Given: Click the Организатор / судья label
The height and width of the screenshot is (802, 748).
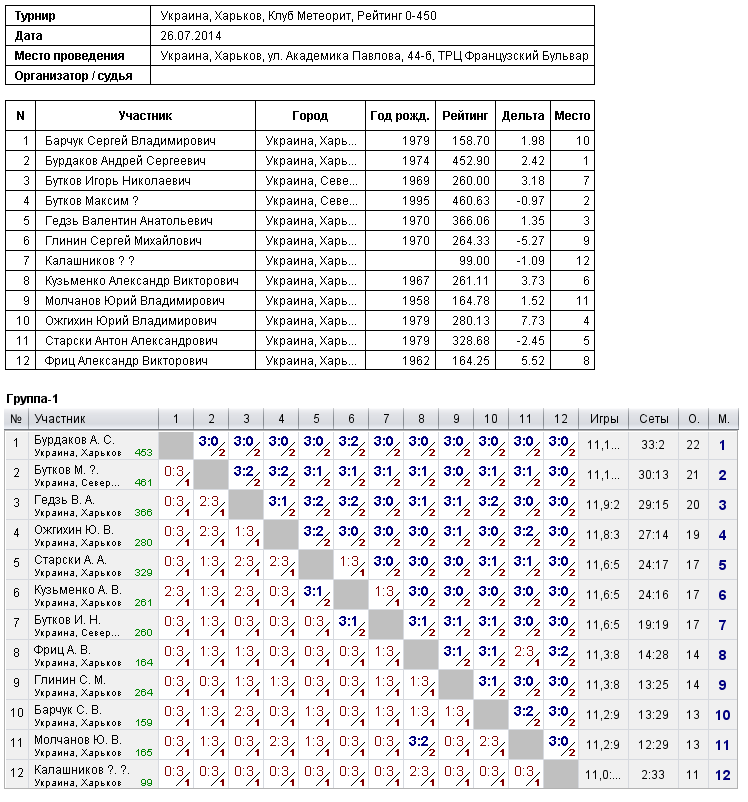Looking at the screenshot, I should [73, 76].
